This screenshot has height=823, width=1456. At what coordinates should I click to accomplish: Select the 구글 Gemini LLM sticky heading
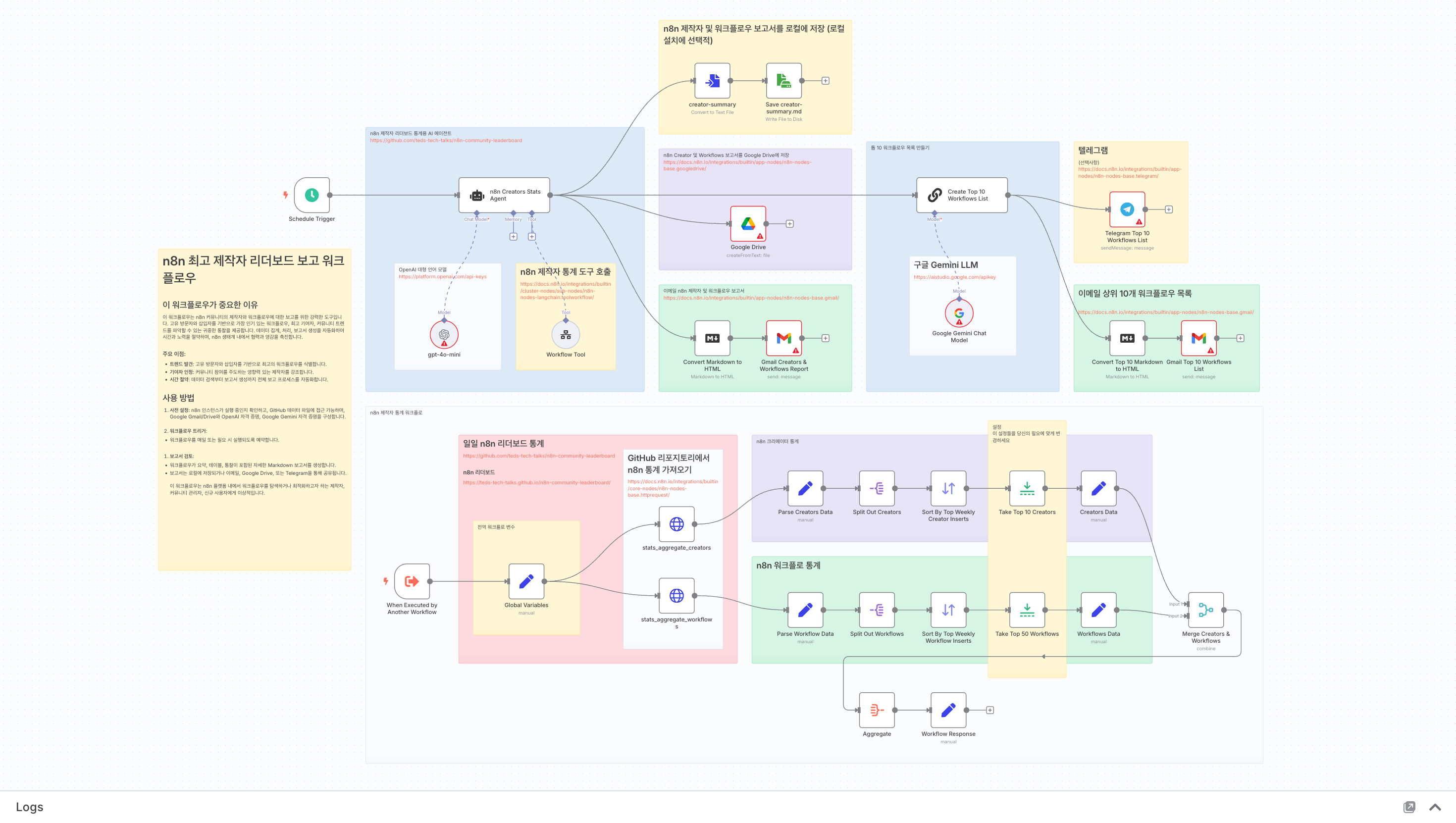[x=945, y=265]
